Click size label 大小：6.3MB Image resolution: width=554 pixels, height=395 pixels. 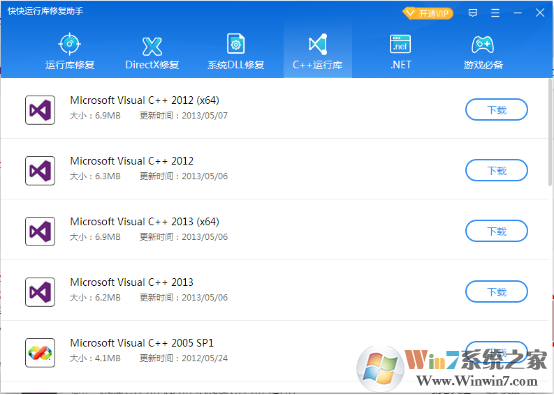click(95, 176)
